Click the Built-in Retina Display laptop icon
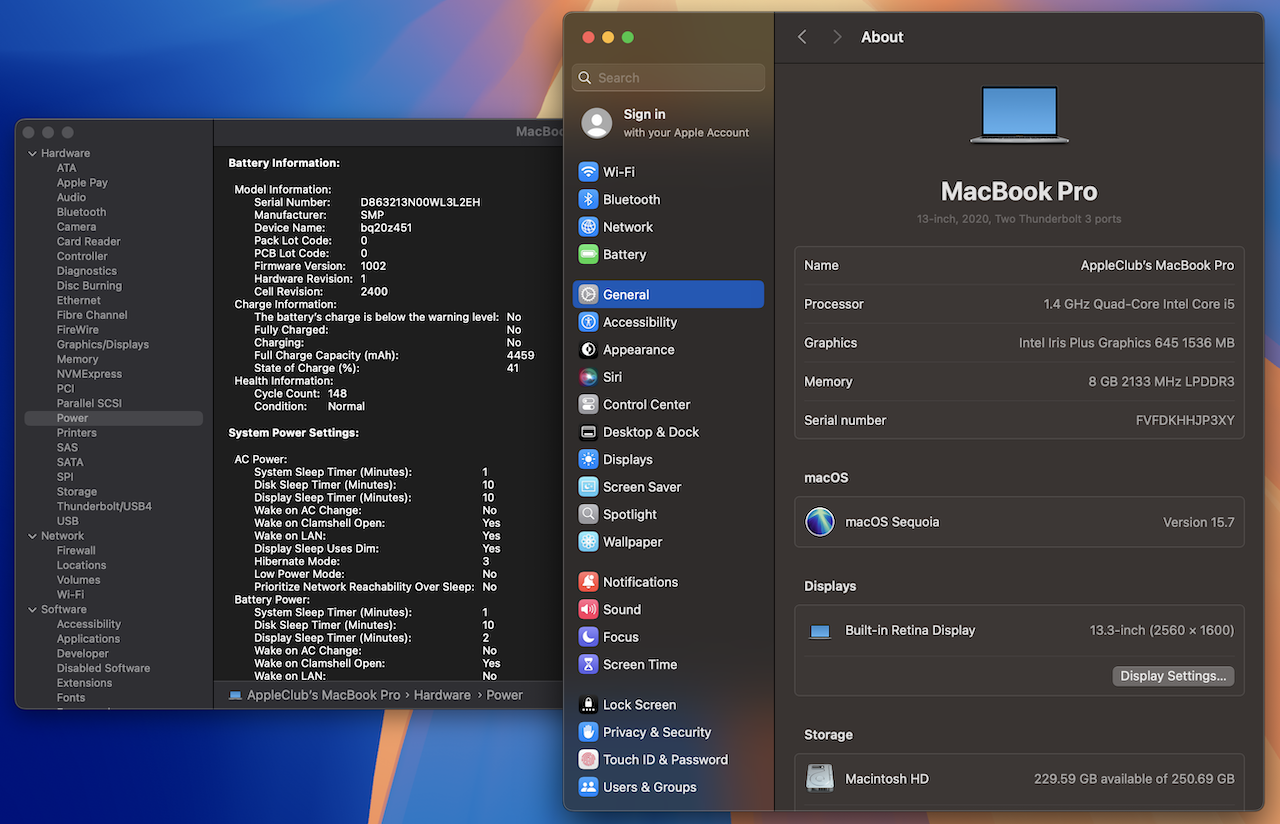The width and height of the screenshot is (1280, 824). coord(820,631)
